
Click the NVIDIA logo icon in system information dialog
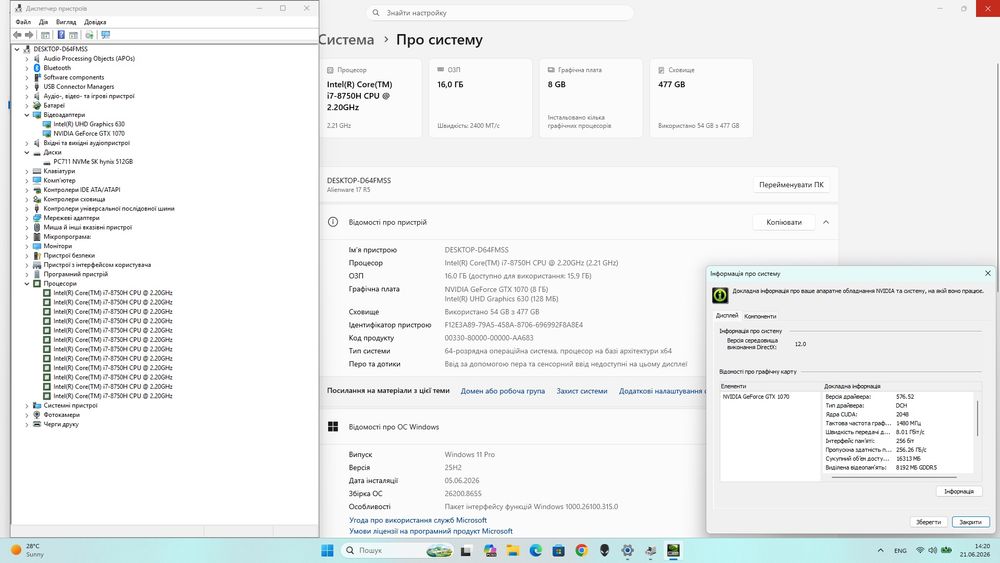720,295
